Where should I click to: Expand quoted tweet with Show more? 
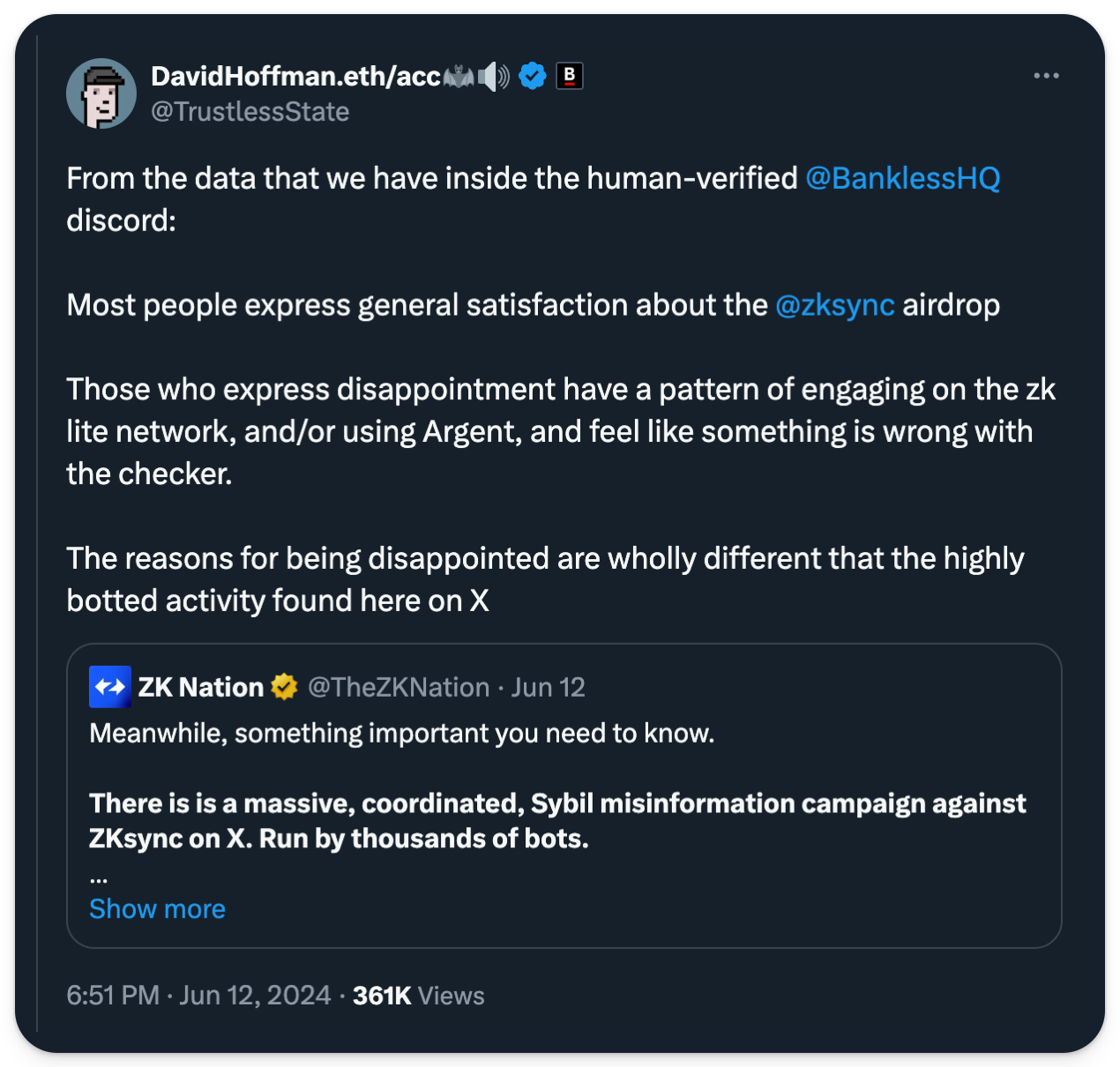coord(157,909)
